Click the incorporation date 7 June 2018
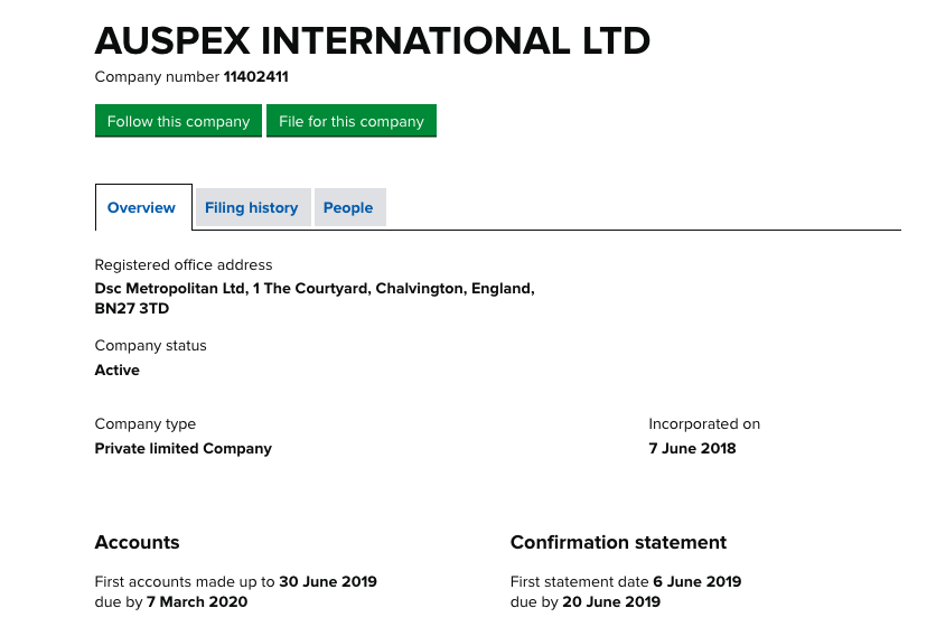The image size is (936, 636). tap(691, 448)
